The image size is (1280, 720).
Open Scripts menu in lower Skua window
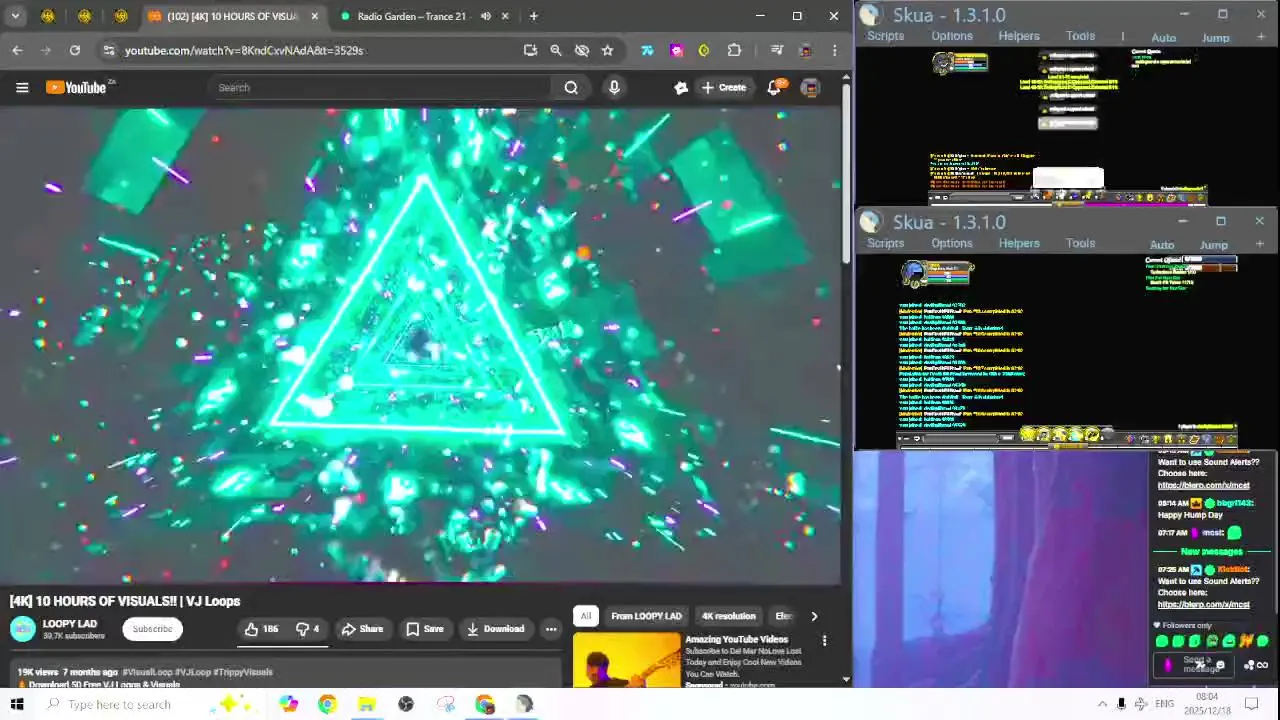[x=885, y=243]
